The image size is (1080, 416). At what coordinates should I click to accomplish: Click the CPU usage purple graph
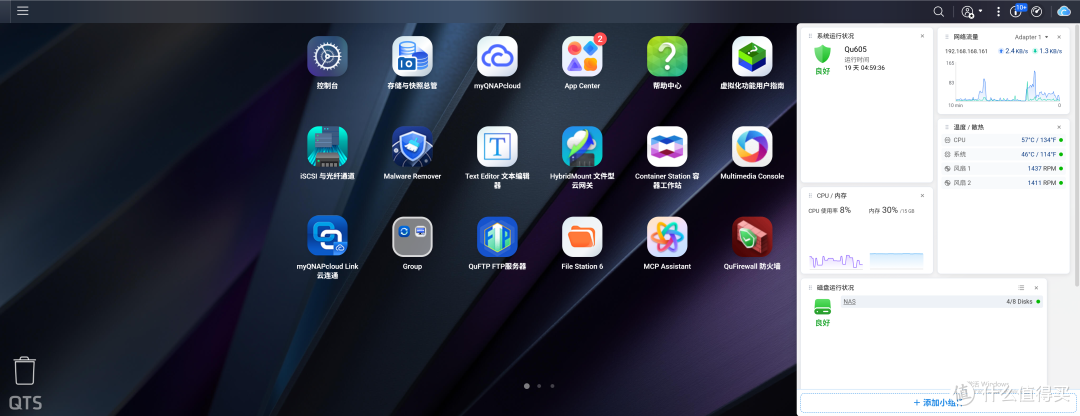[x=835, y=261]
